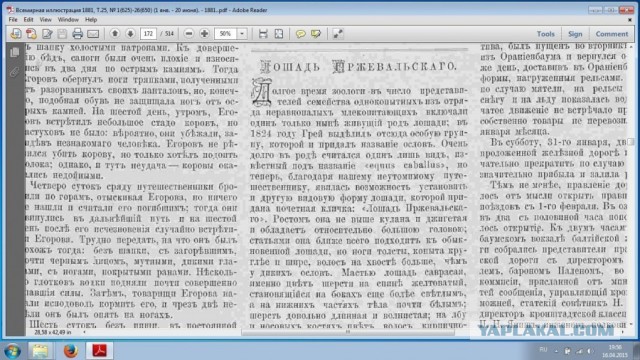Click the Create PDF online icon
The width and height of the screenshot is (640, 360).
click(31, 34)
